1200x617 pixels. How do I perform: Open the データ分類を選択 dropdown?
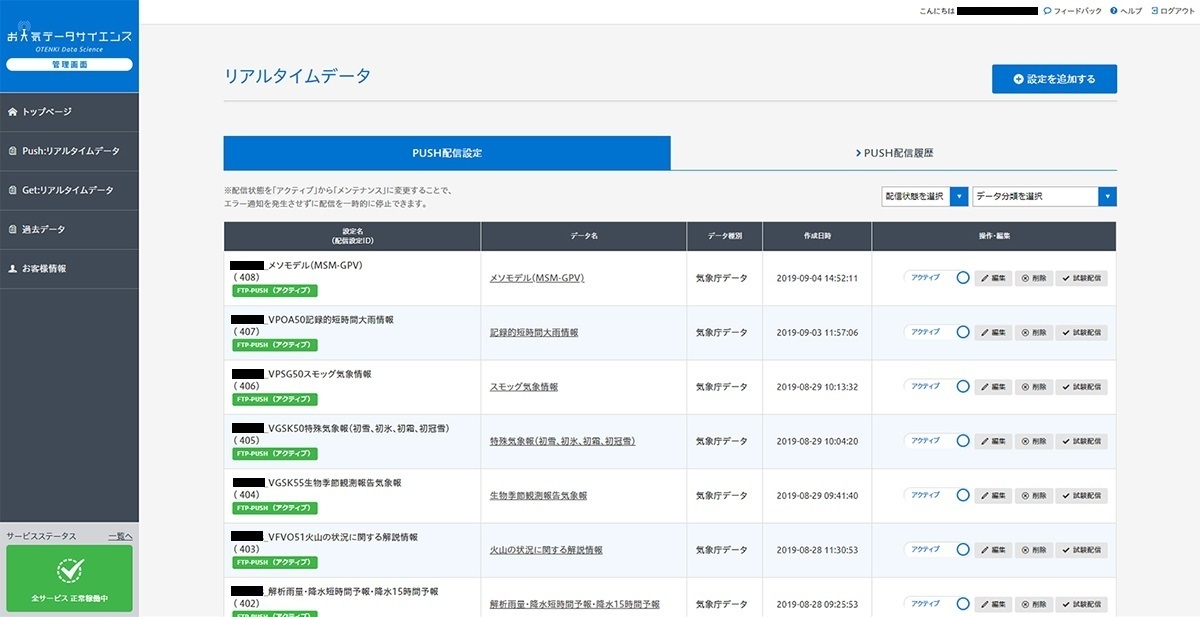coord(1044,197)
